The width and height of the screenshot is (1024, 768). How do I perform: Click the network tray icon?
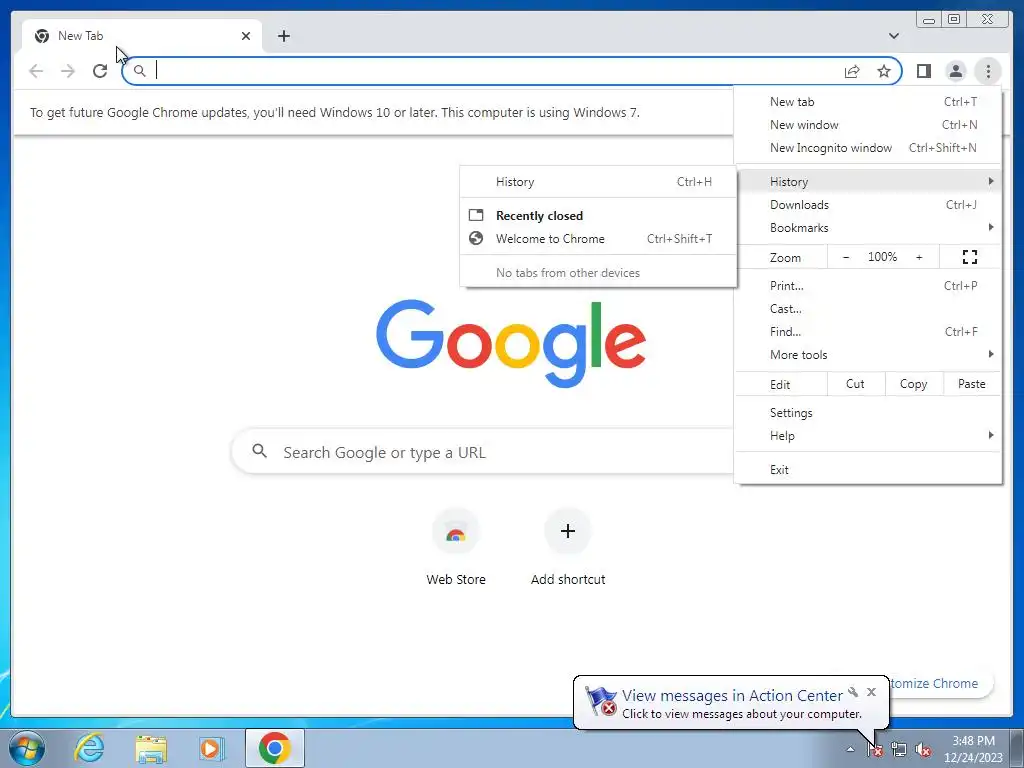coord(899,750)
